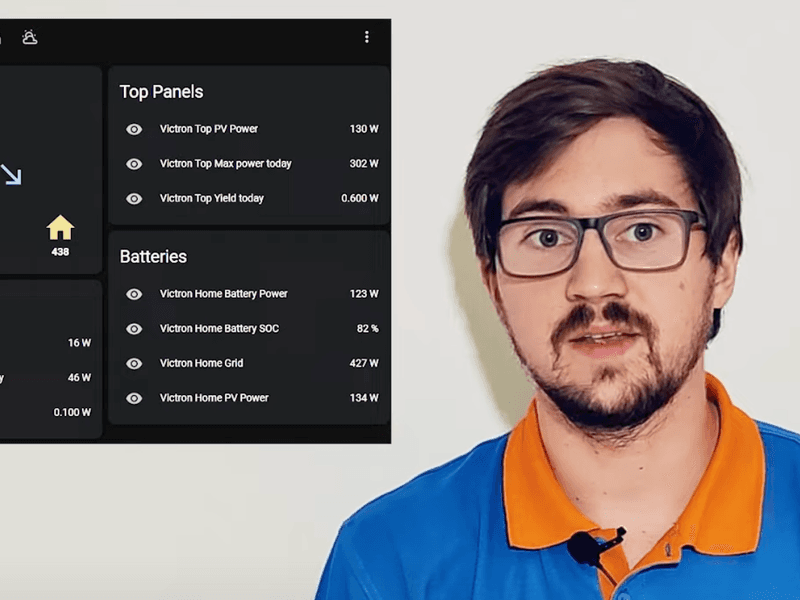
Task: Click eye icon for Victron Home Battery SOC
Action: [x=134, y=329]
